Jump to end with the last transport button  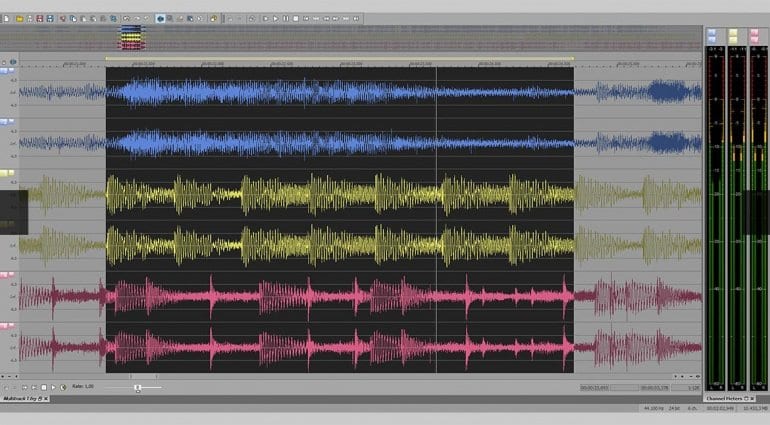pyautogui.click(x=357, y=19)
